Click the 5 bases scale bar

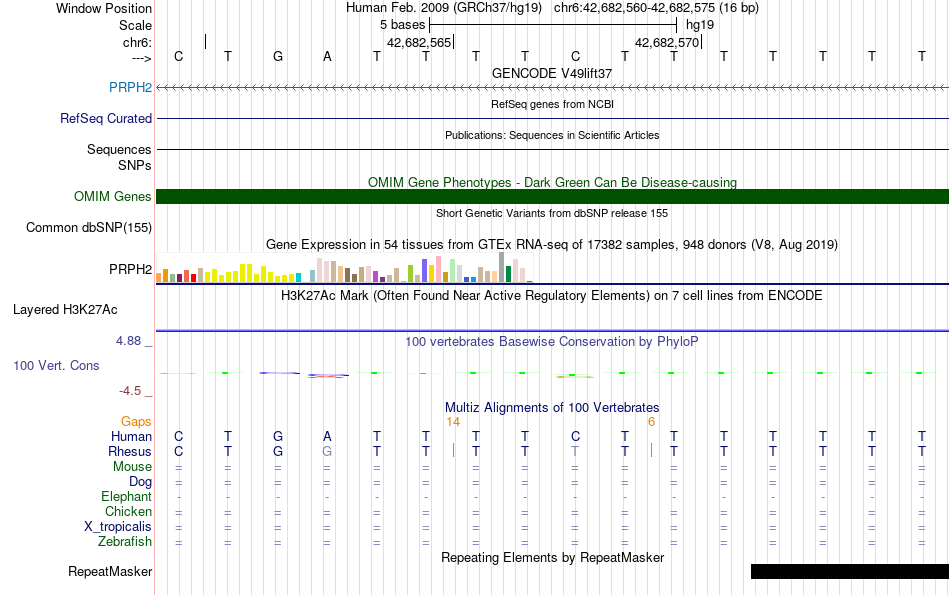pyautogui.click(x=553, y=25)
